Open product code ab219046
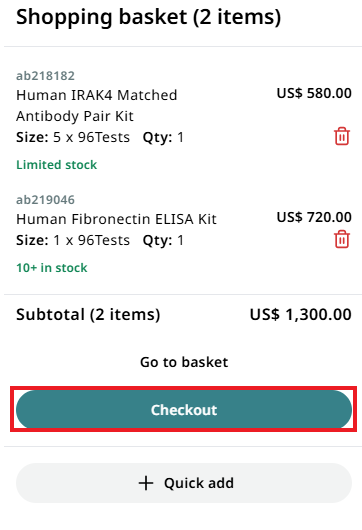Image resolution: width=362 pixels, height=530 pixels. coord(45,200)
